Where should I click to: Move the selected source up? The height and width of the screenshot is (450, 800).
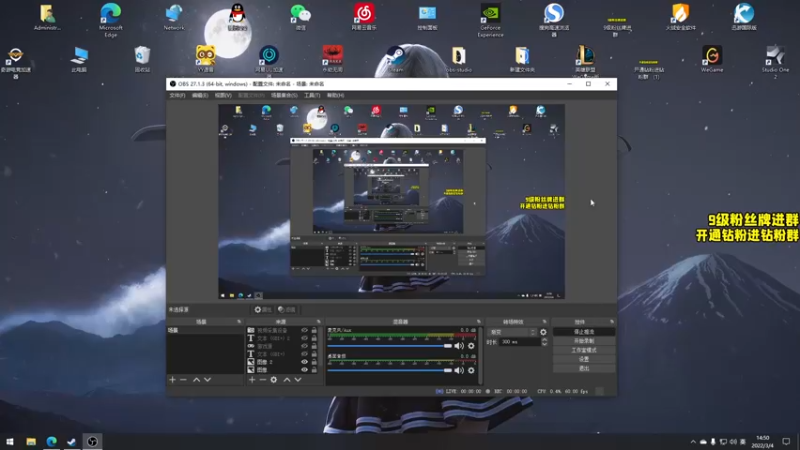(x=287, y=380)
